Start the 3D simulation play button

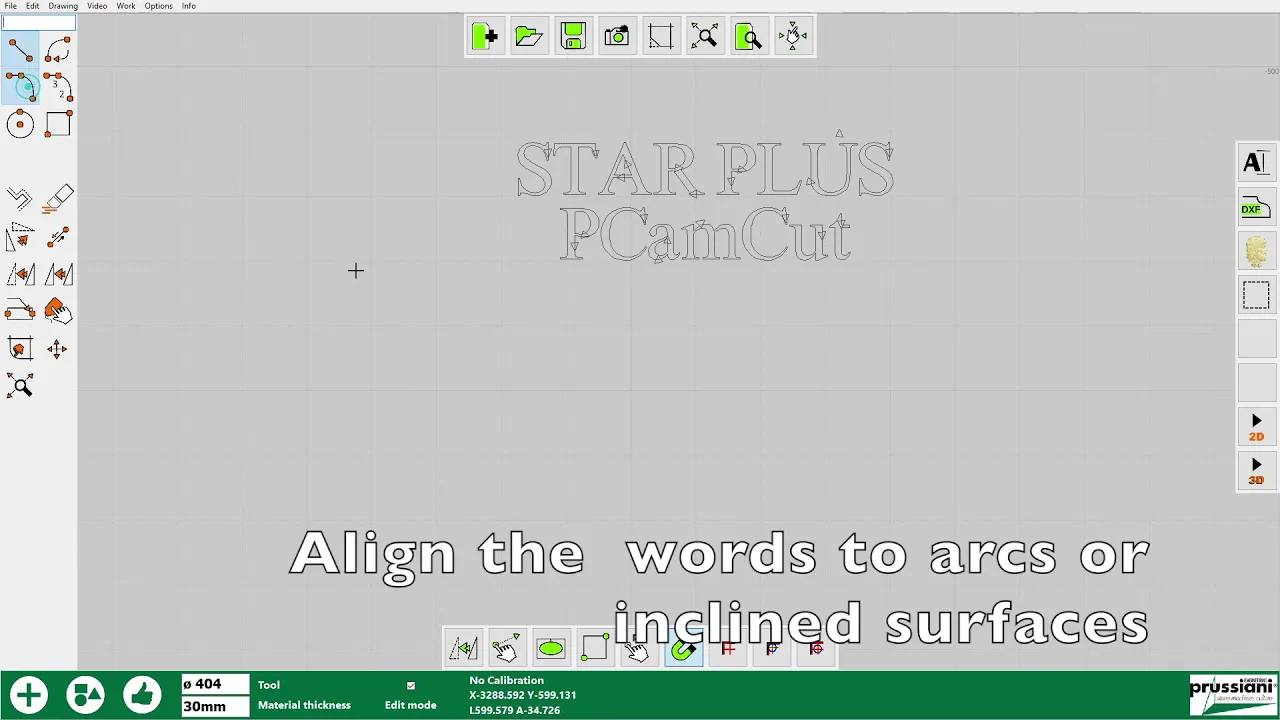1256,471
